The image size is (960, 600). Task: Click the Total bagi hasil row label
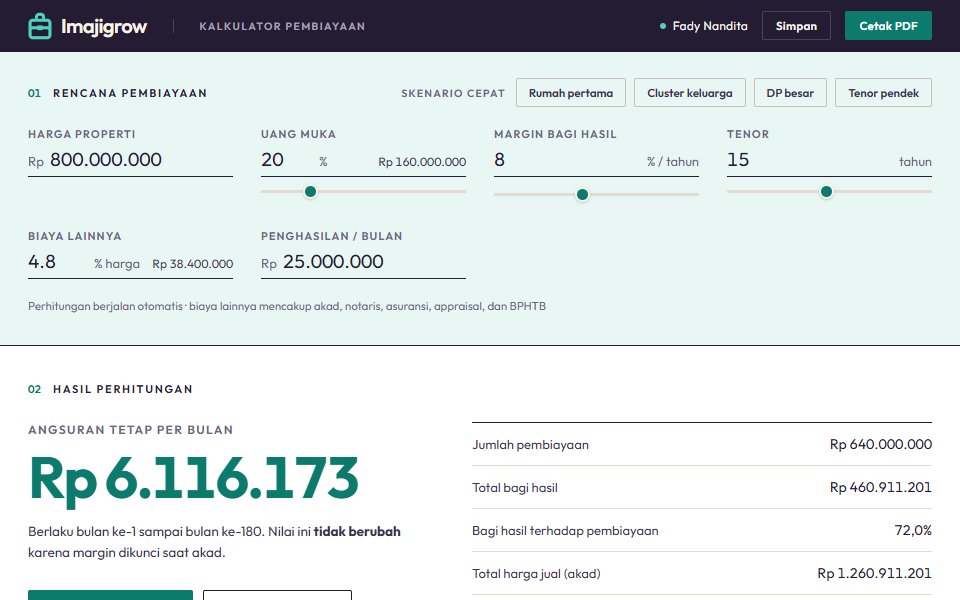514,488
